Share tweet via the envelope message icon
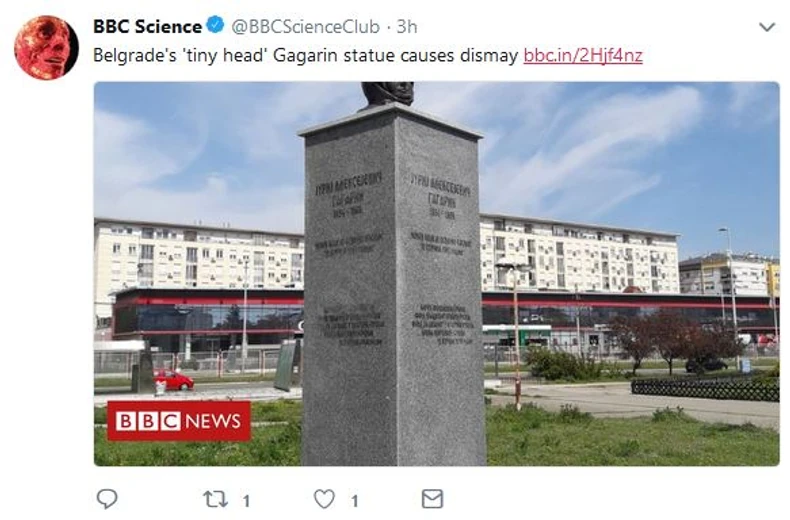The height and width of the screenshot is (520, 790). tap(432, 498)
